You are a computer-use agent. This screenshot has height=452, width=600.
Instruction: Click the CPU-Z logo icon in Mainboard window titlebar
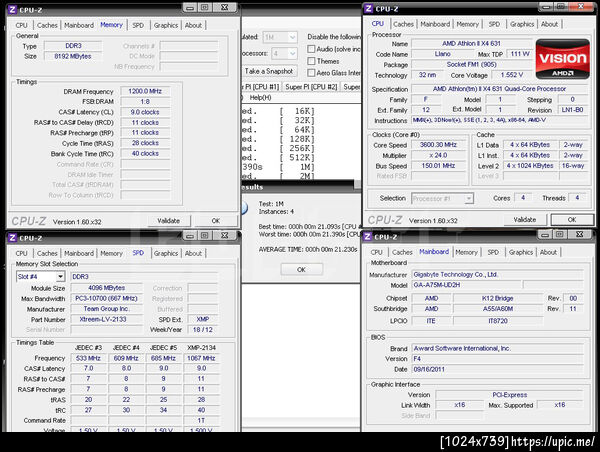(x=367, y=237)
